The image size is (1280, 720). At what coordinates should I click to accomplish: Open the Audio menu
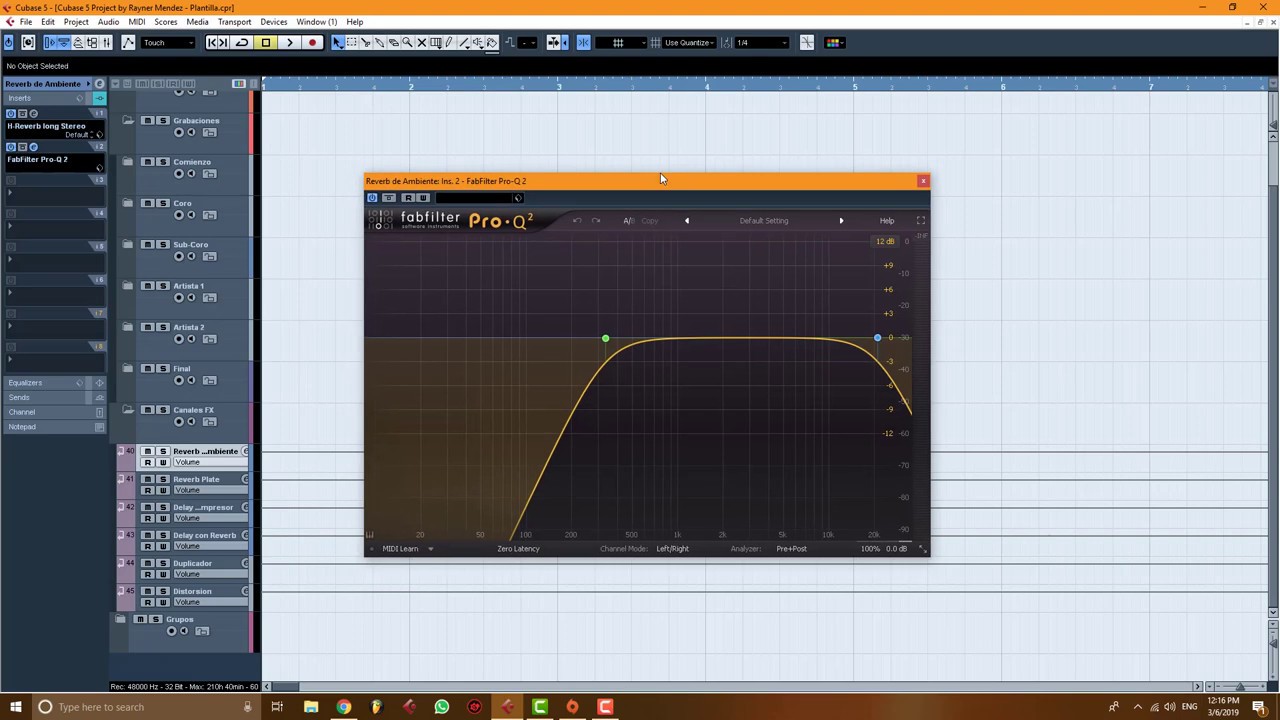click(108, 21)
